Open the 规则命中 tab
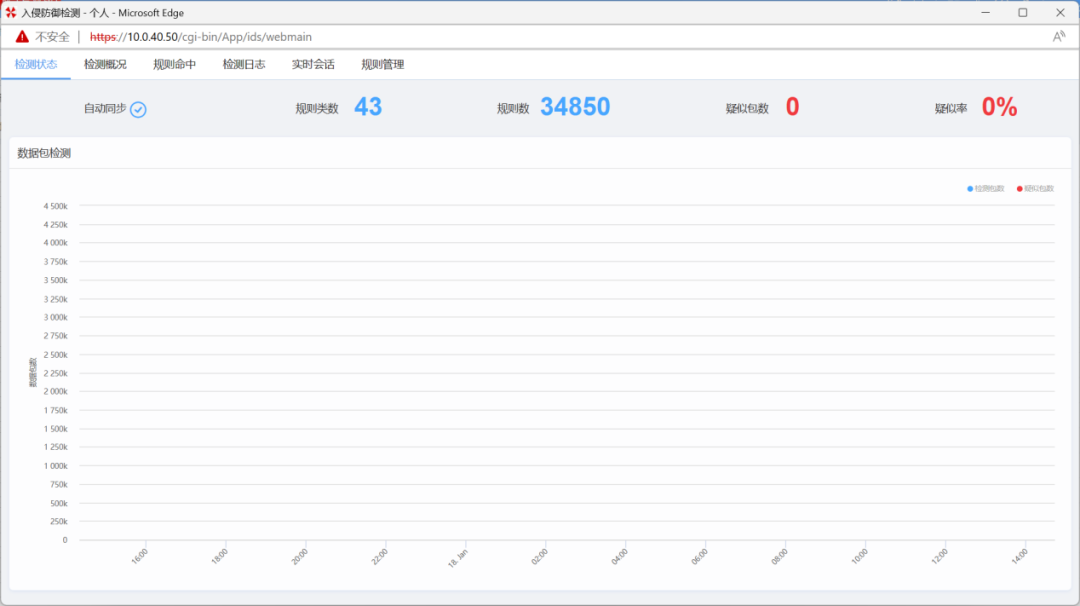Viewport: 1080px width, 606px height. point(174,65)
